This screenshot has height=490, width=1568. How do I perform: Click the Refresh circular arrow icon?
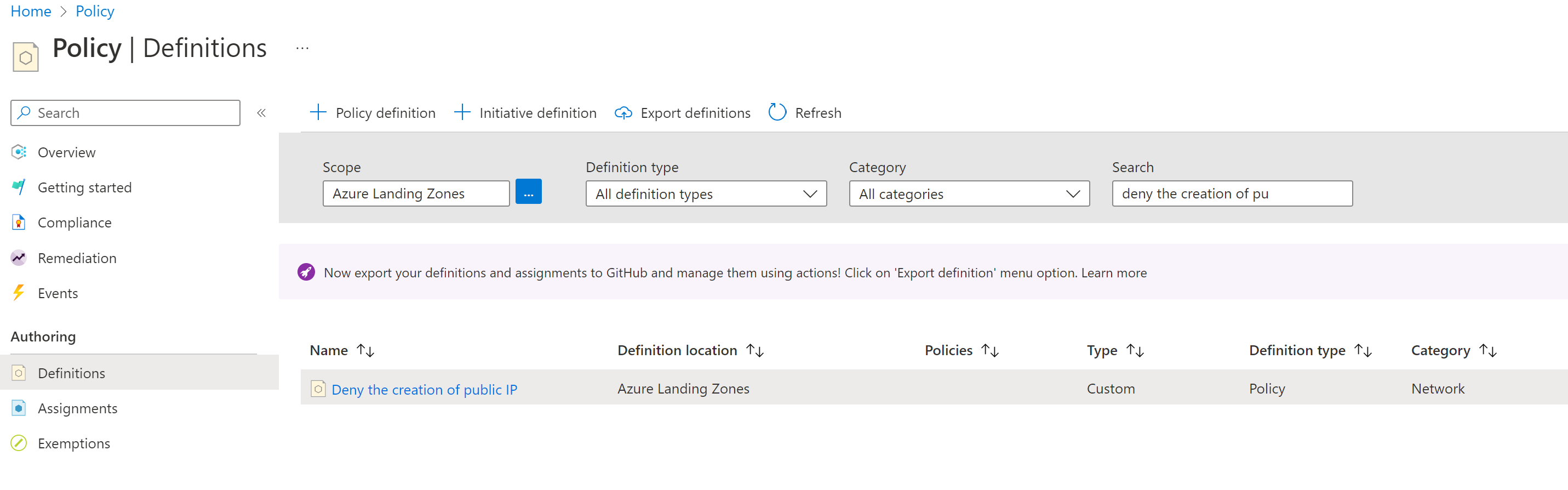[x=777, y=112]
